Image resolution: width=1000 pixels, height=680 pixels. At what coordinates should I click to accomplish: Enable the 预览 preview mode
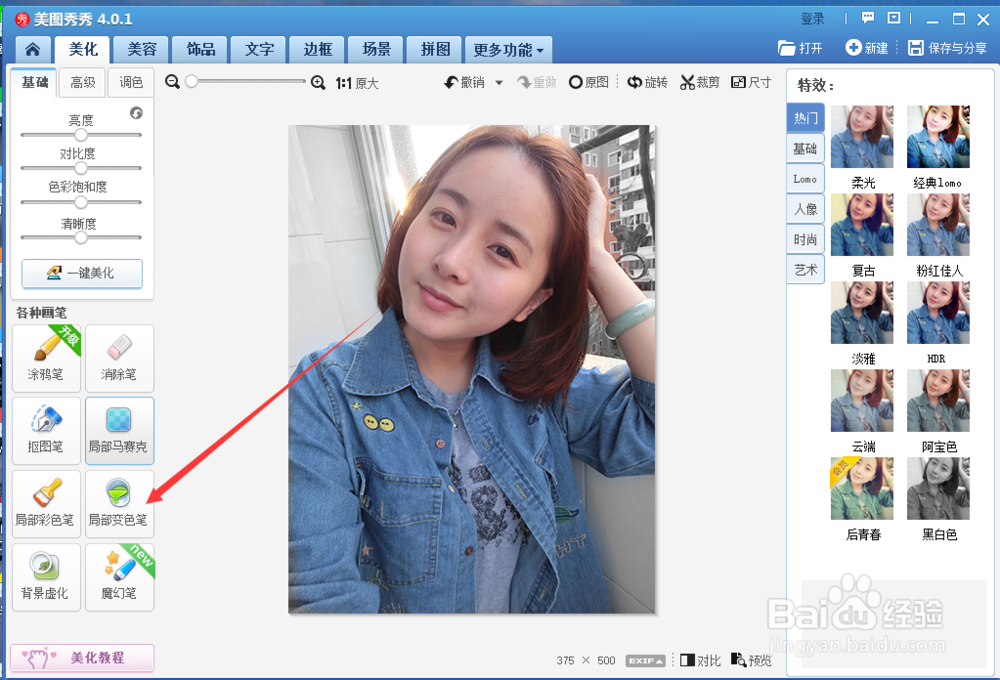click(750, 660)
